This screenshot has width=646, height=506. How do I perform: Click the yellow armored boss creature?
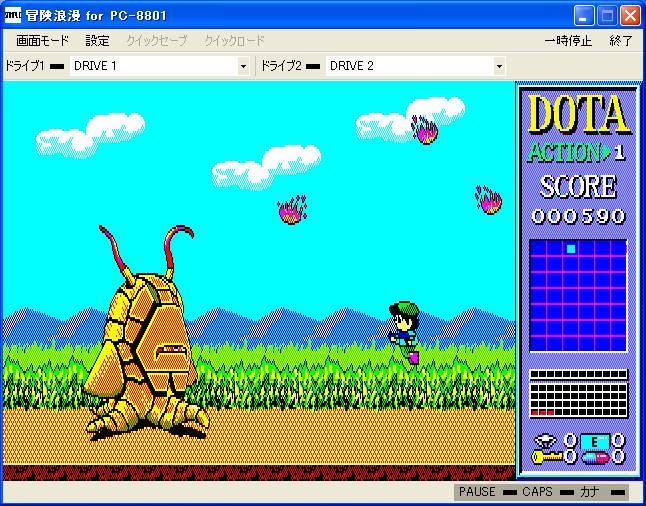(x=146, y=333)
